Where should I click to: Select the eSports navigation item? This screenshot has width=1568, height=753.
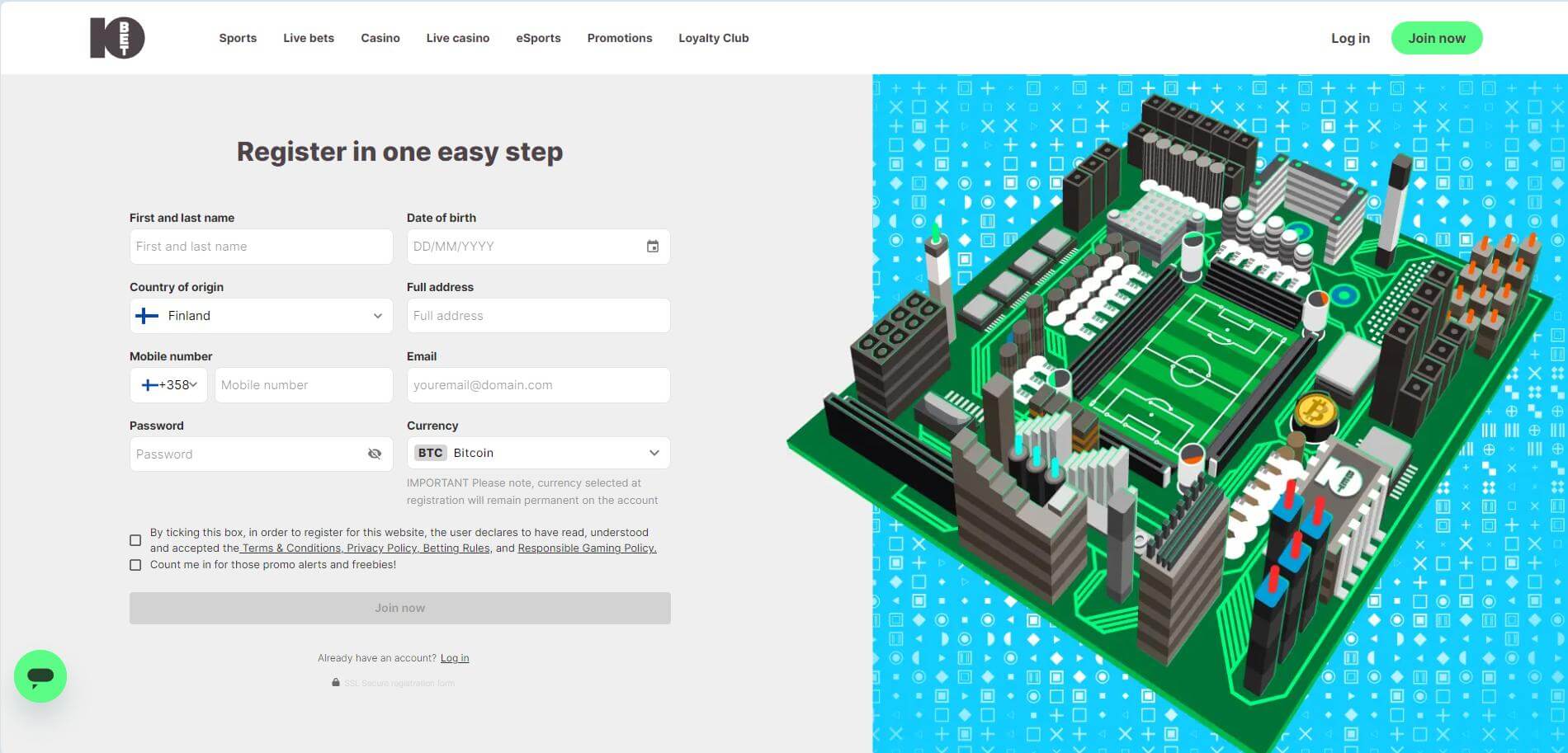pos(538,38)
